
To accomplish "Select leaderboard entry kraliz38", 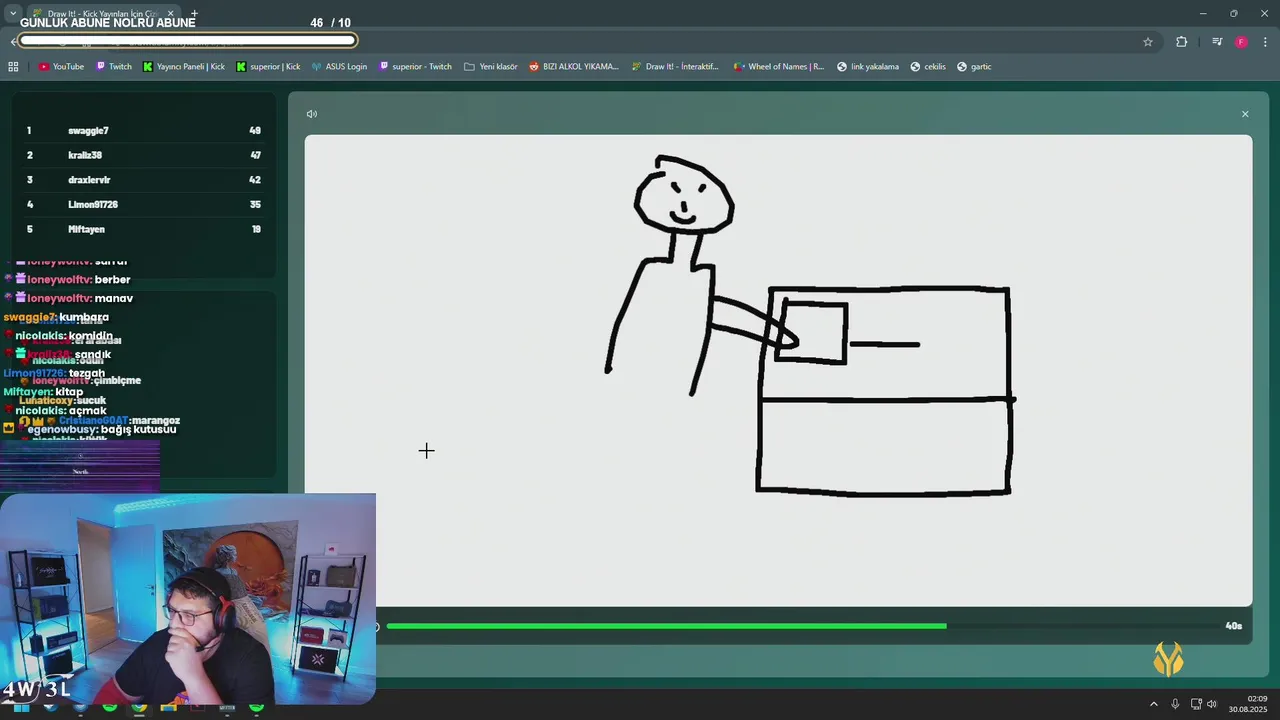I will [x=143, y=155].
